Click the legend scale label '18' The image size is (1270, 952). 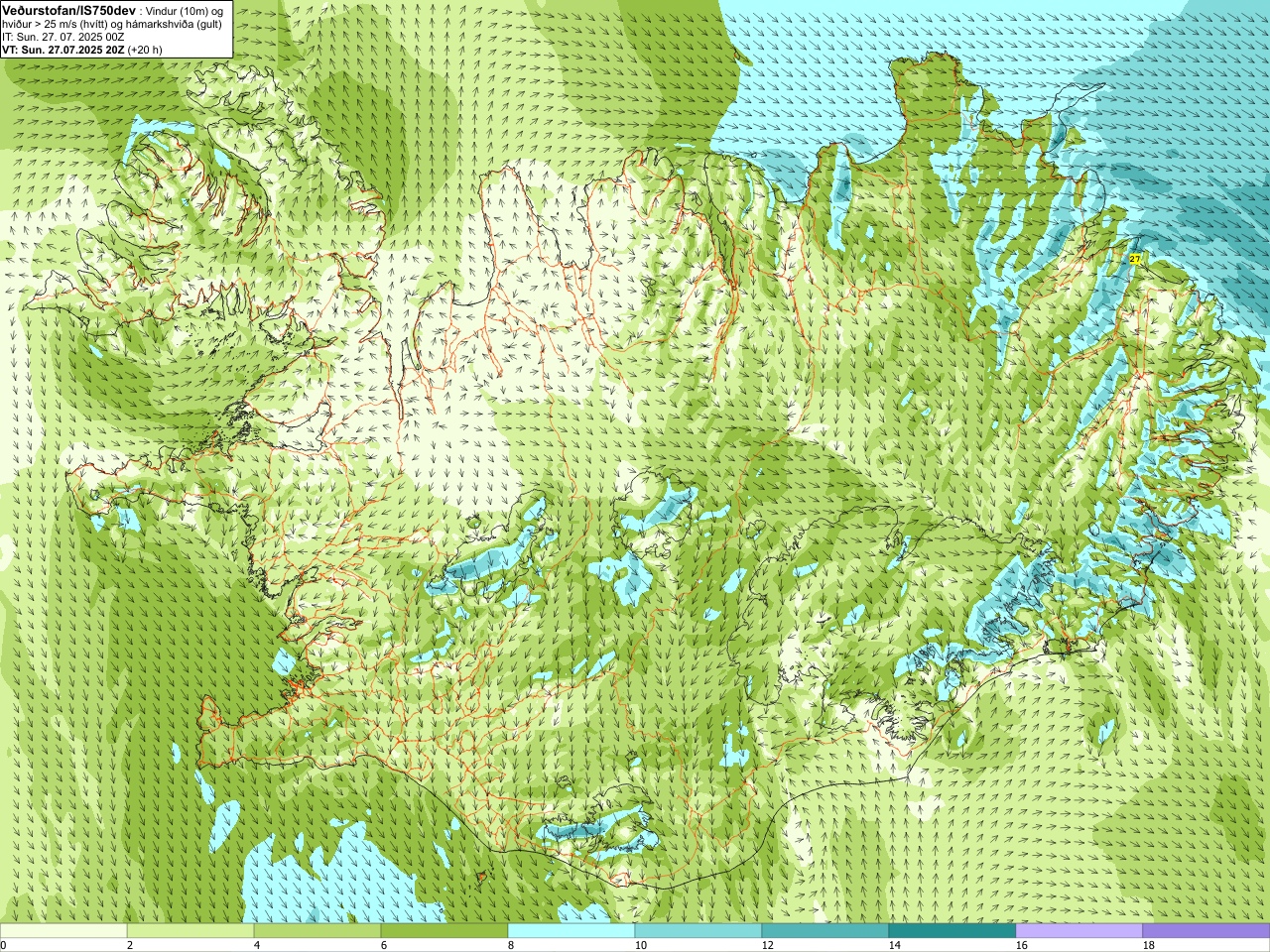pos(1148,945)
